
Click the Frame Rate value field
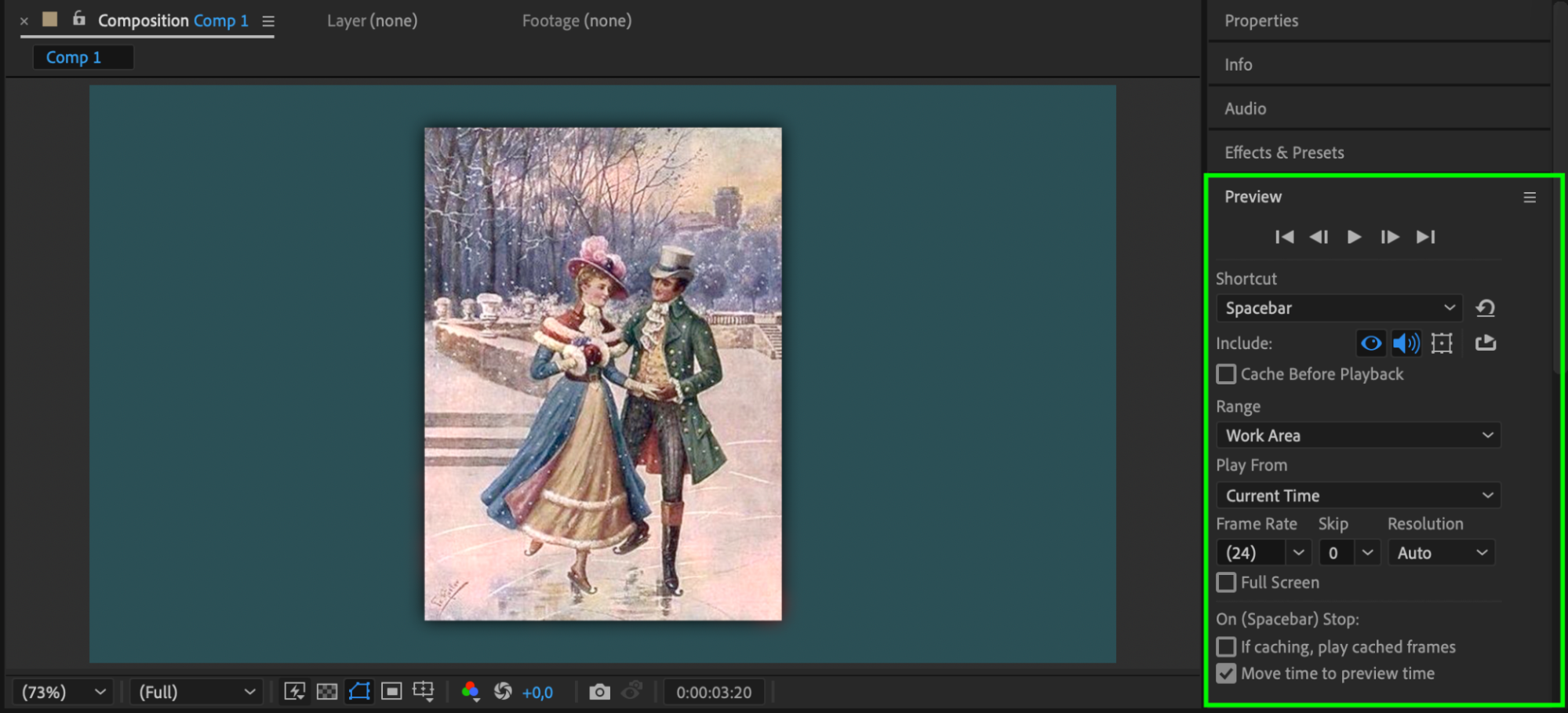[x=1251, y=553]
